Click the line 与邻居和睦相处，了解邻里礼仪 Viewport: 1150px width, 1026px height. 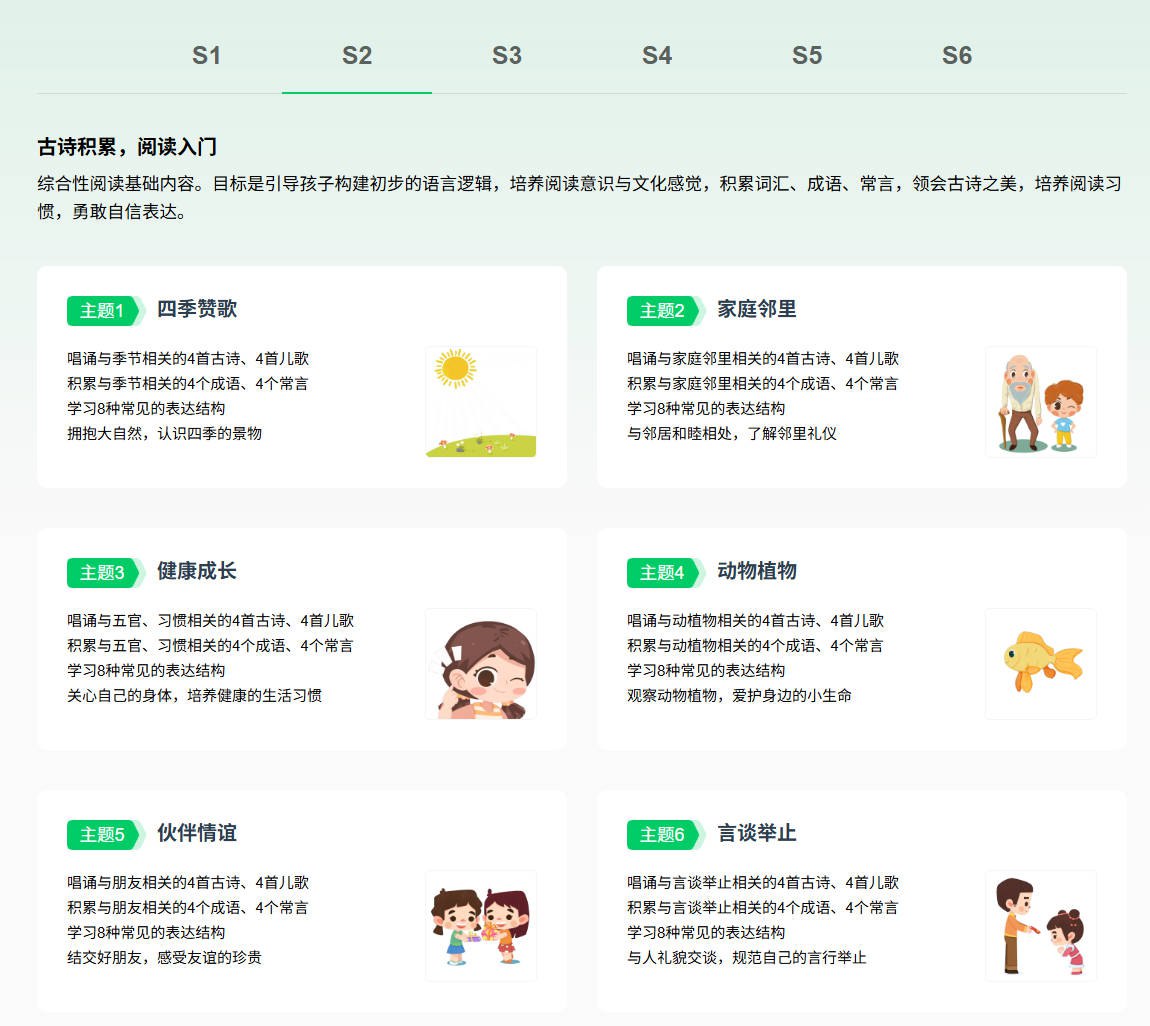tap(732, 433)
